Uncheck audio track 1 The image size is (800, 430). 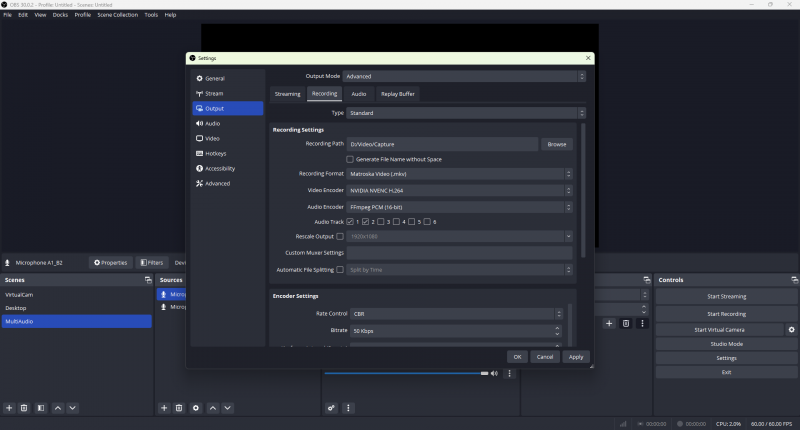[x=350, y=222]
